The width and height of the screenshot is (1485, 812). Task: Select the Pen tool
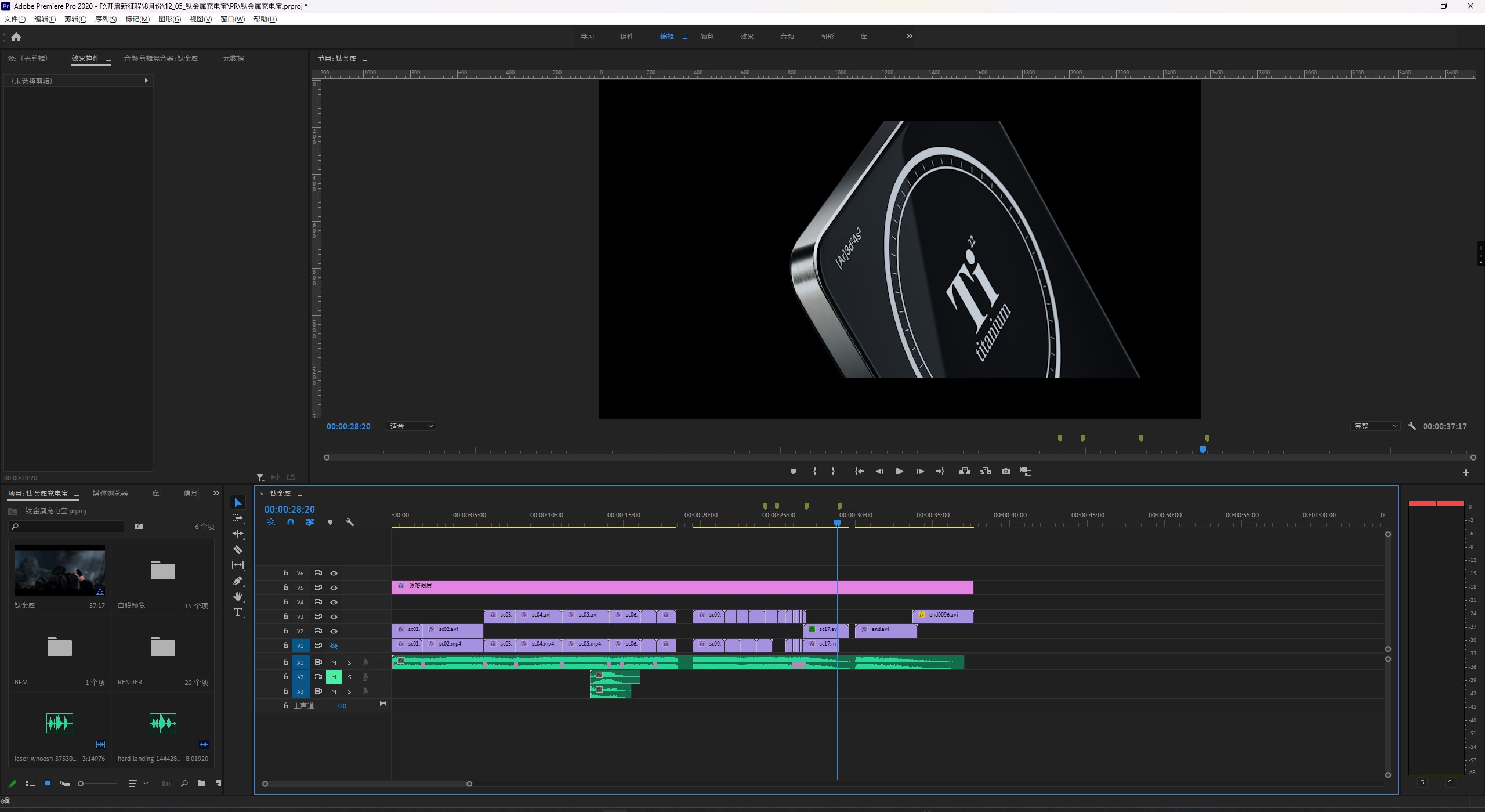pos(238,581)
